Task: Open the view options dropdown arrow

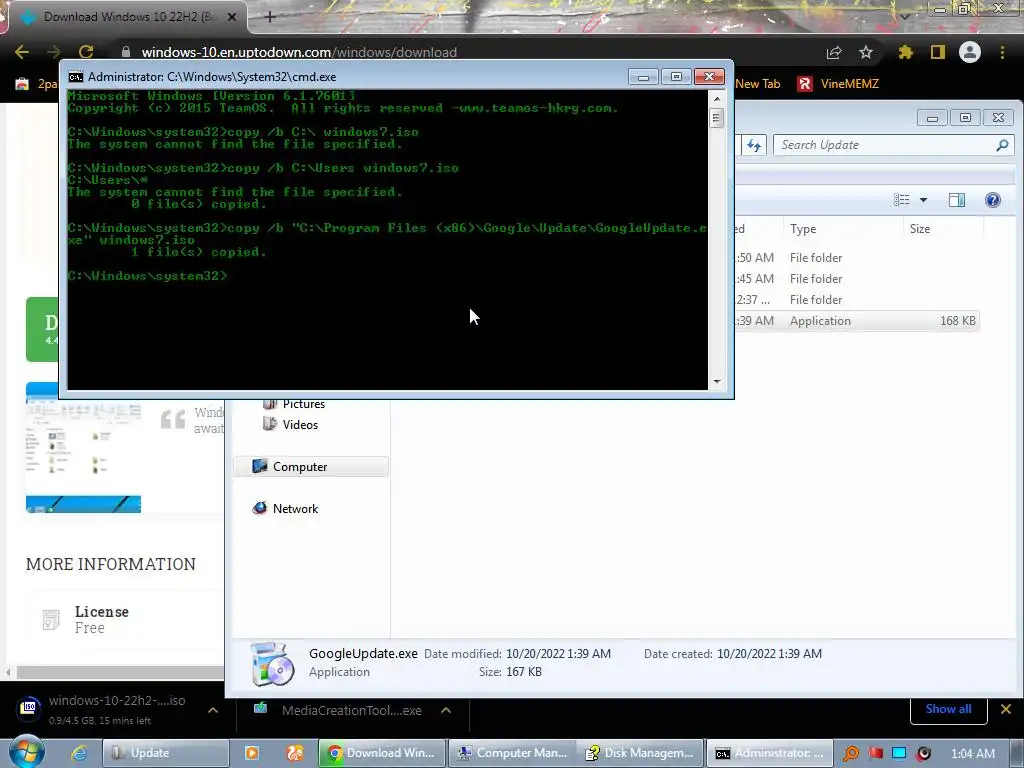Action: (923, 200)
